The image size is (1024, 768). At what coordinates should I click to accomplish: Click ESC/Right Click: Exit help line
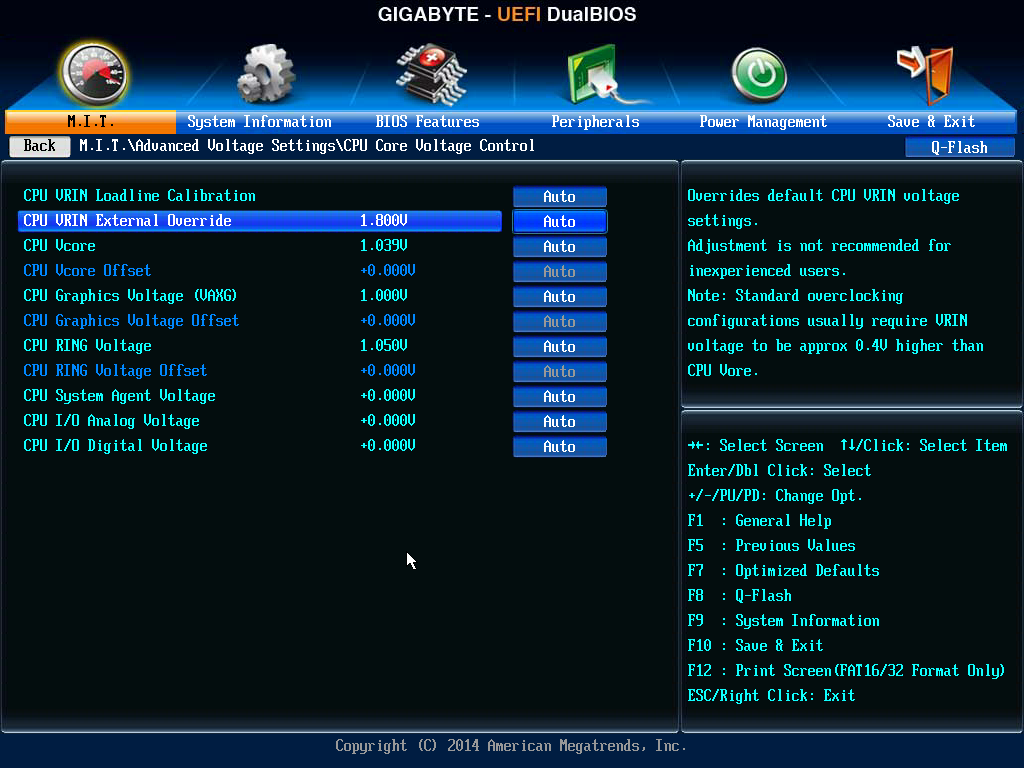click(x=771, y=696)
